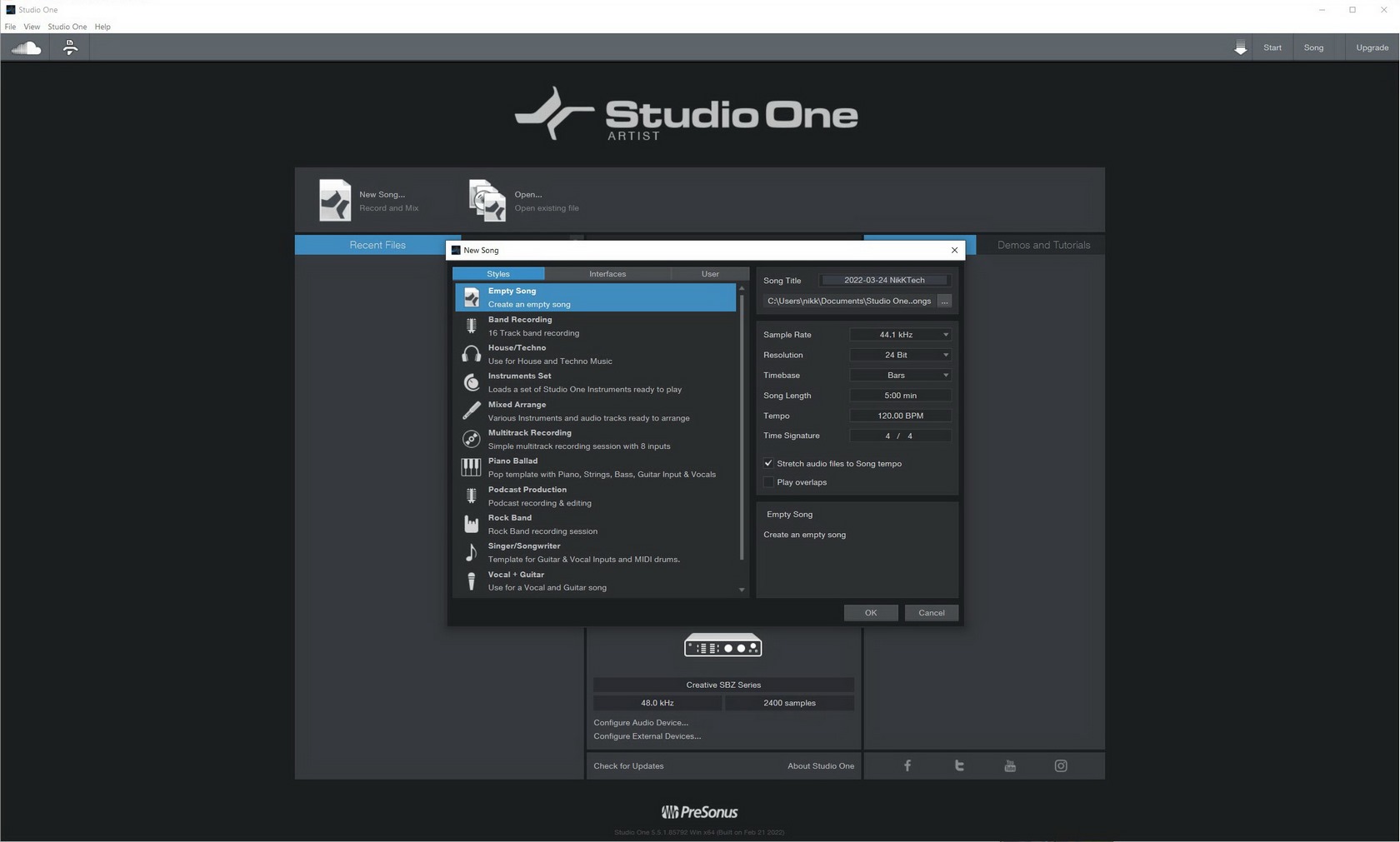
Task: Open the View menu
Action: 32,27
